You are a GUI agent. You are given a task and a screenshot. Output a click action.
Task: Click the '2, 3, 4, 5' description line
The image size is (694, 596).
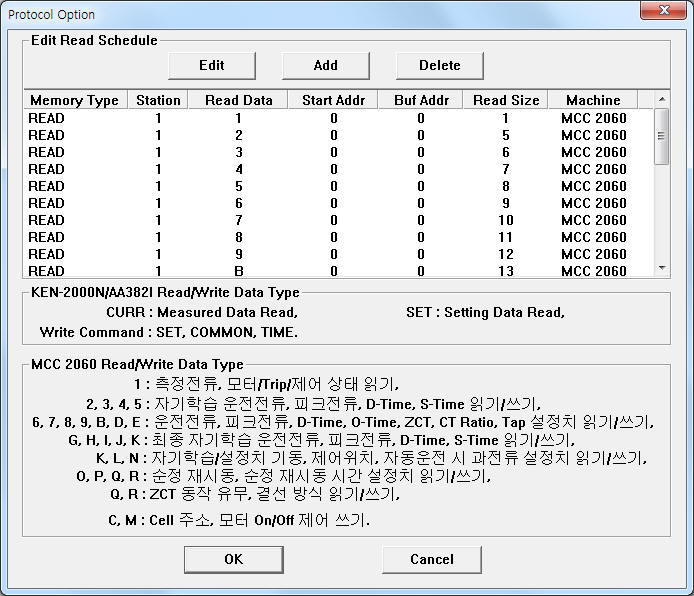[313, 404]
